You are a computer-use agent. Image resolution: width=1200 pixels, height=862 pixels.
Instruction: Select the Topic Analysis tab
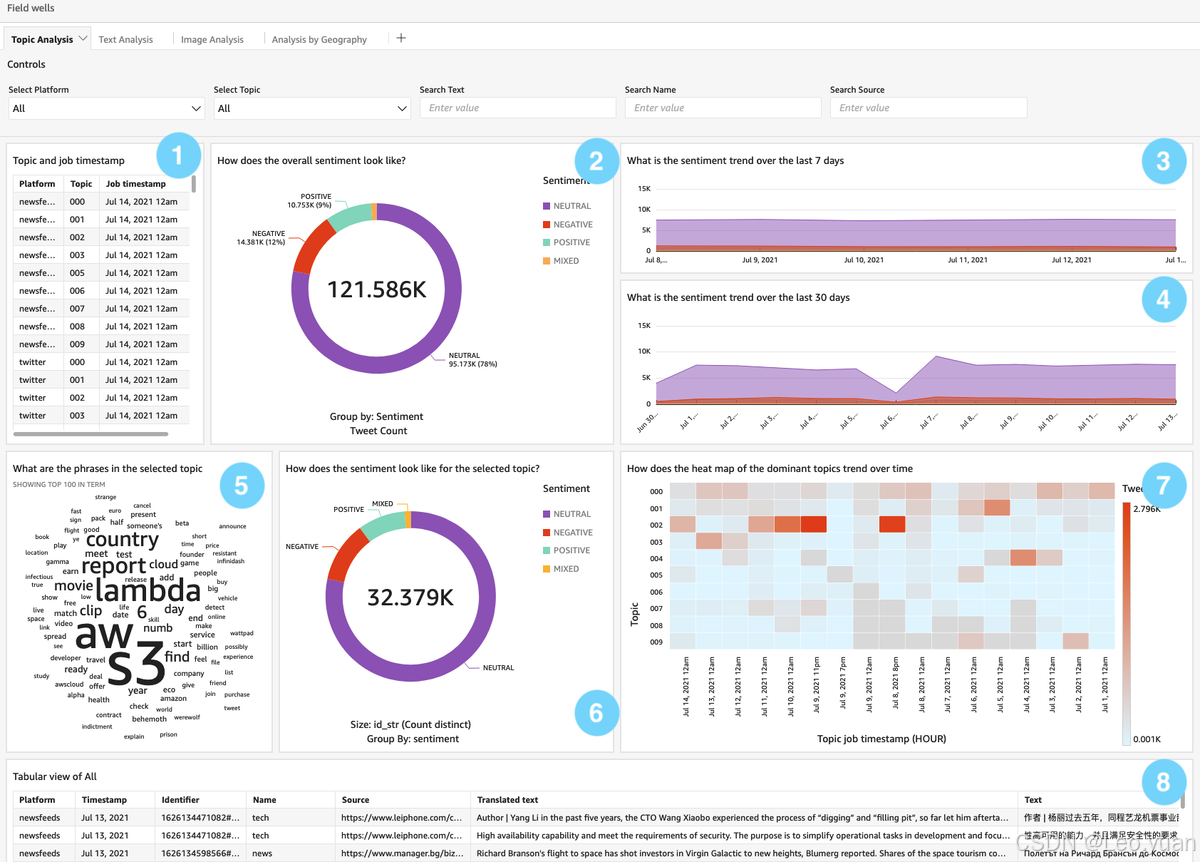[x=42, y=39]
